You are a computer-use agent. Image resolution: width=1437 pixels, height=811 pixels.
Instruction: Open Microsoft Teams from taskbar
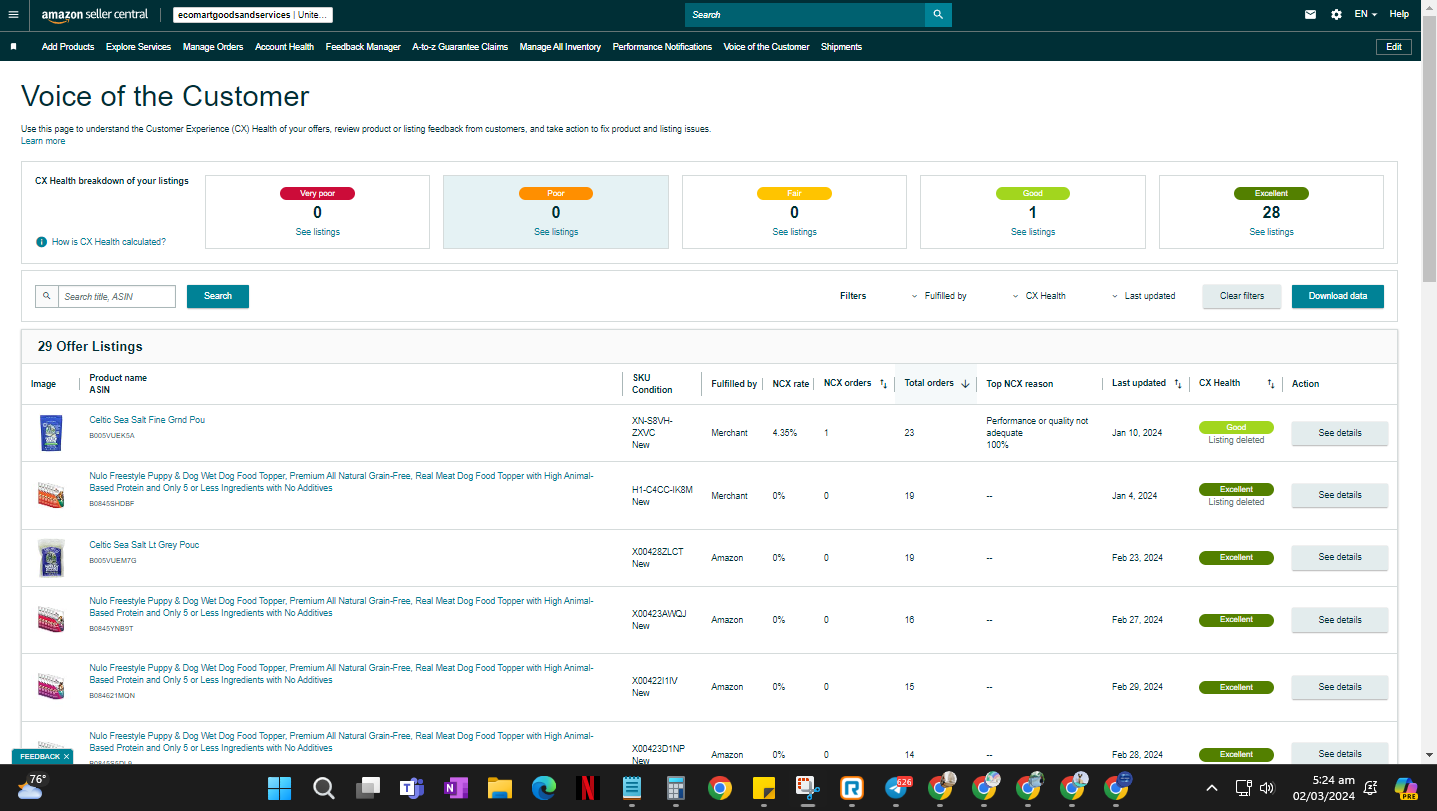(x=411, y=788)
